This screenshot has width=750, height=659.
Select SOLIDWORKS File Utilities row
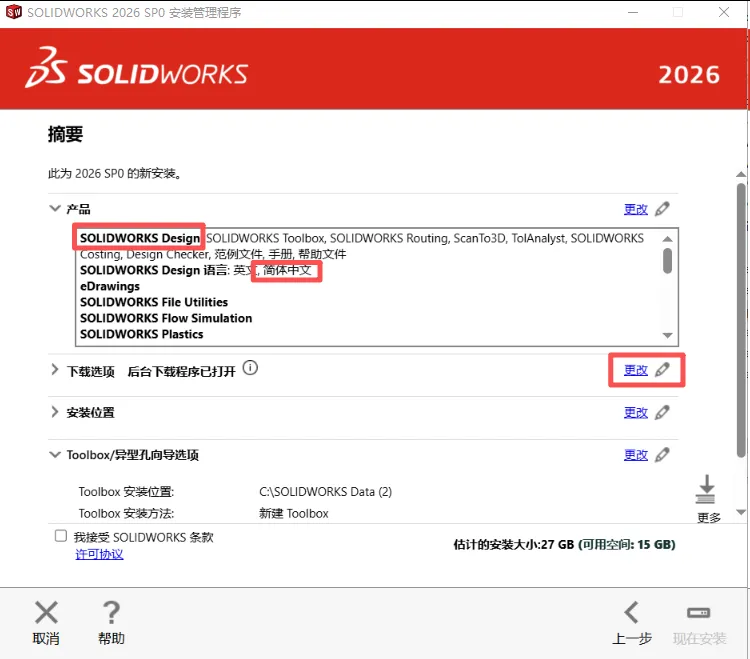coord(154,302)
